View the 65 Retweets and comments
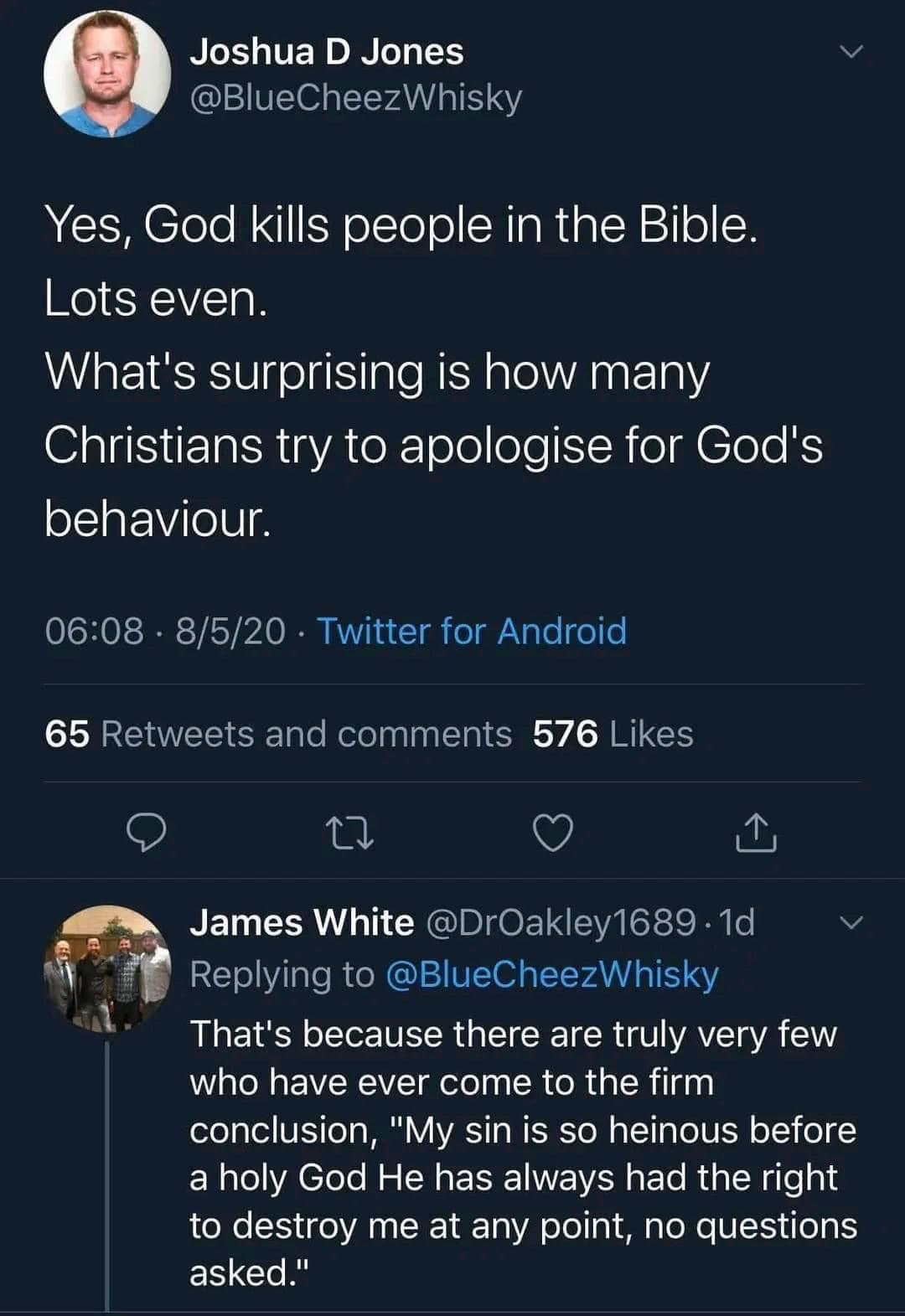Viewport: 905px width, 1316px height. pos(278,734)
